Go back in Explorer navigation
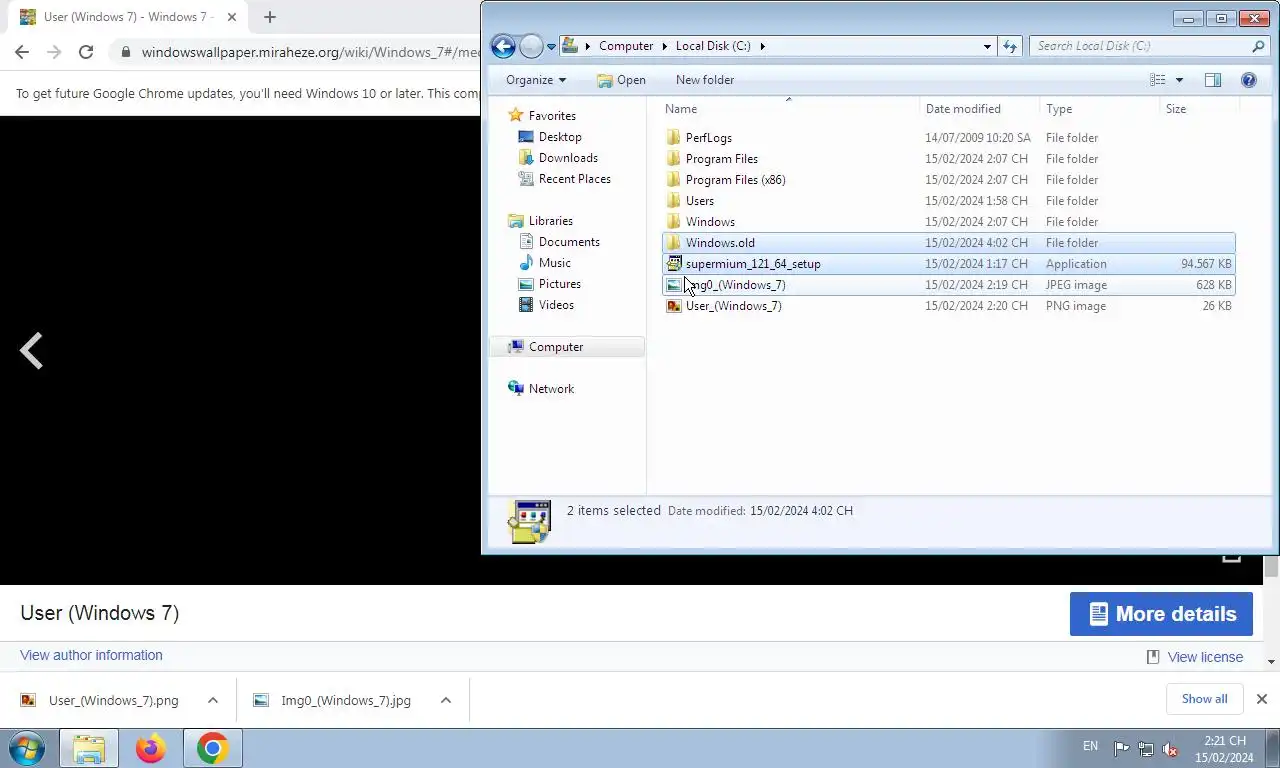Viewport: 1280px width, 768px height. 503,46
